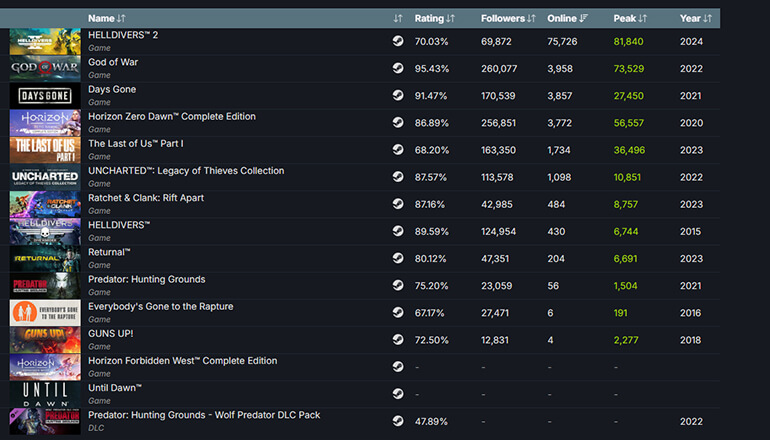Click the 81,840 peak value for HELLDIVERS 2
Viewport: 770px width, 440px height.
click(x=628, y=41)
